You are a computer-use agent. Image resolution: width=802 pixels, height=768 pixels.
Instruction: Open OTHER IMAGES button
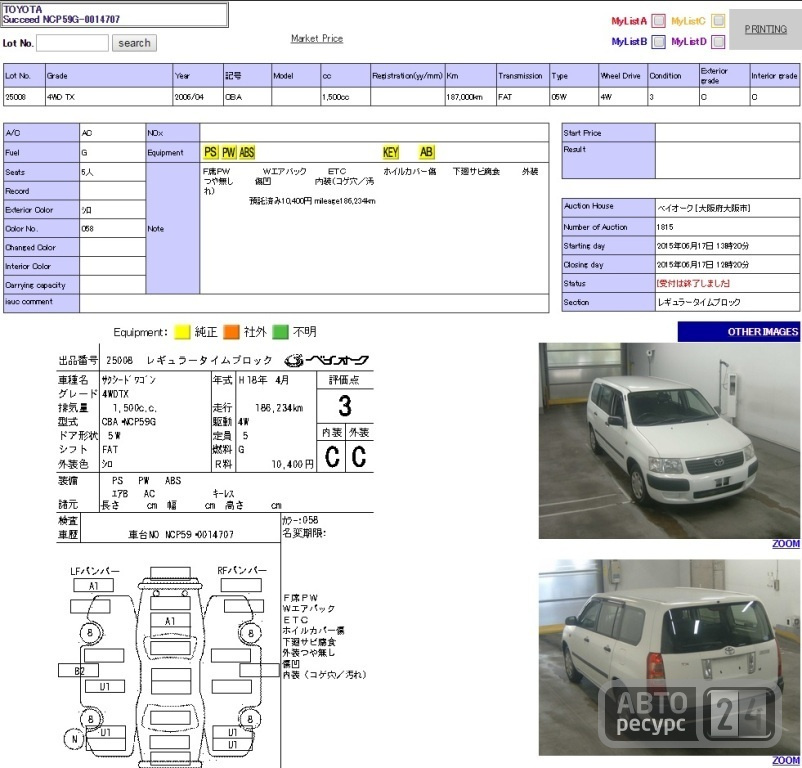click(x=739, y=332)
